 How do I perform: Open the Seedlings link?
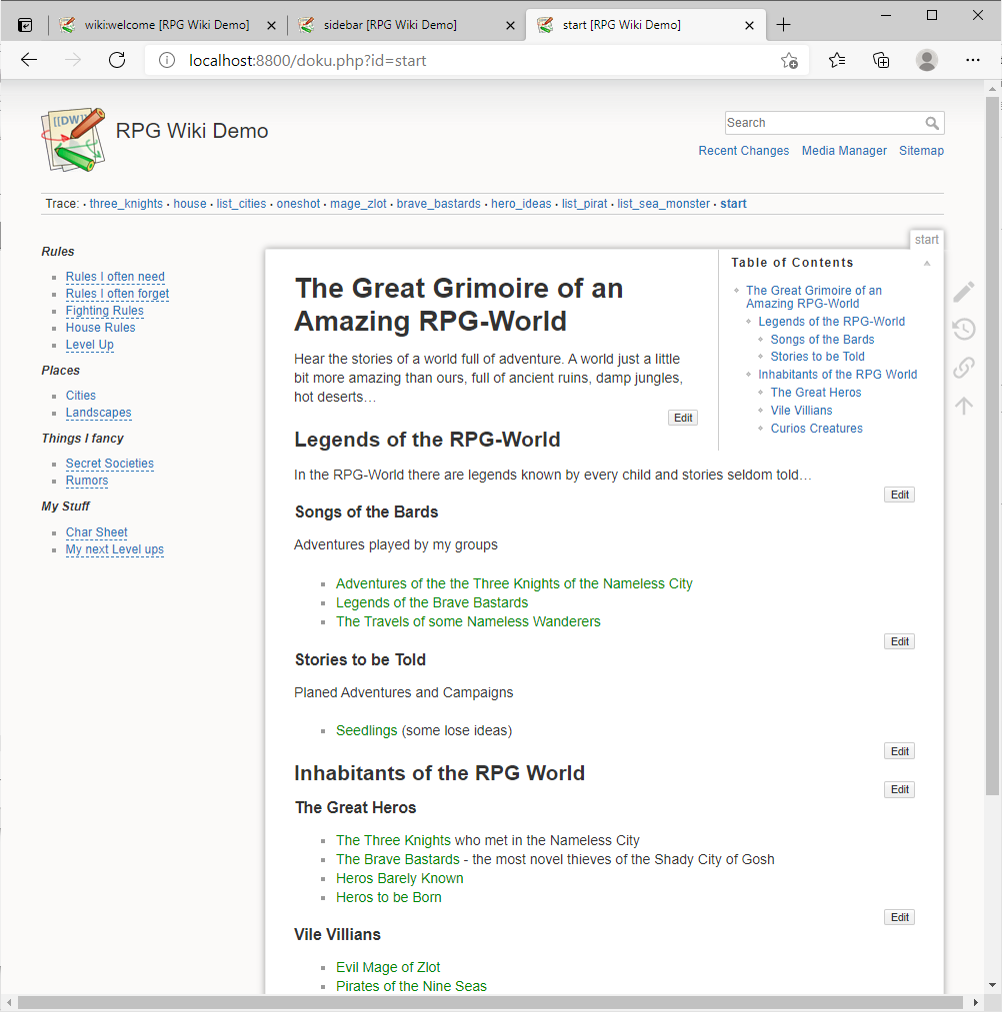coord(366,731)
